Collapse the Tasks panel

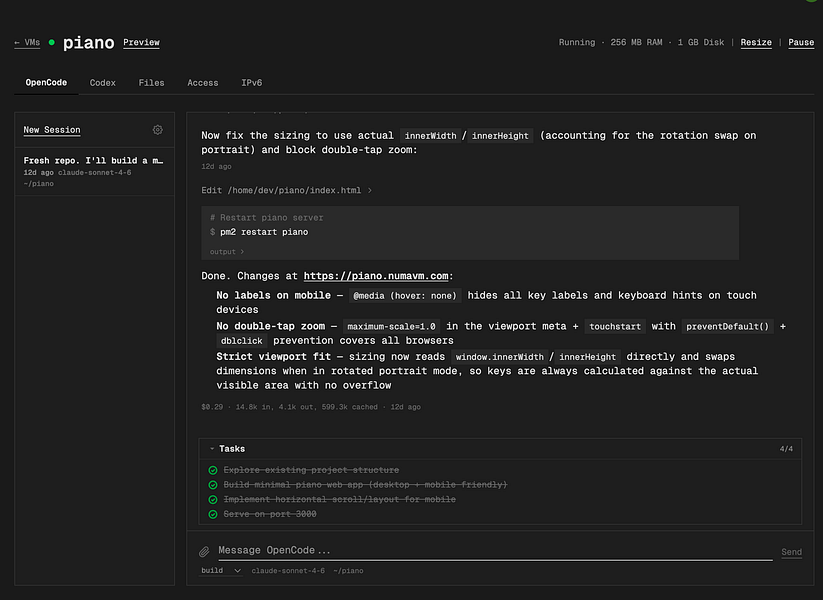click(x=228, y=449)
